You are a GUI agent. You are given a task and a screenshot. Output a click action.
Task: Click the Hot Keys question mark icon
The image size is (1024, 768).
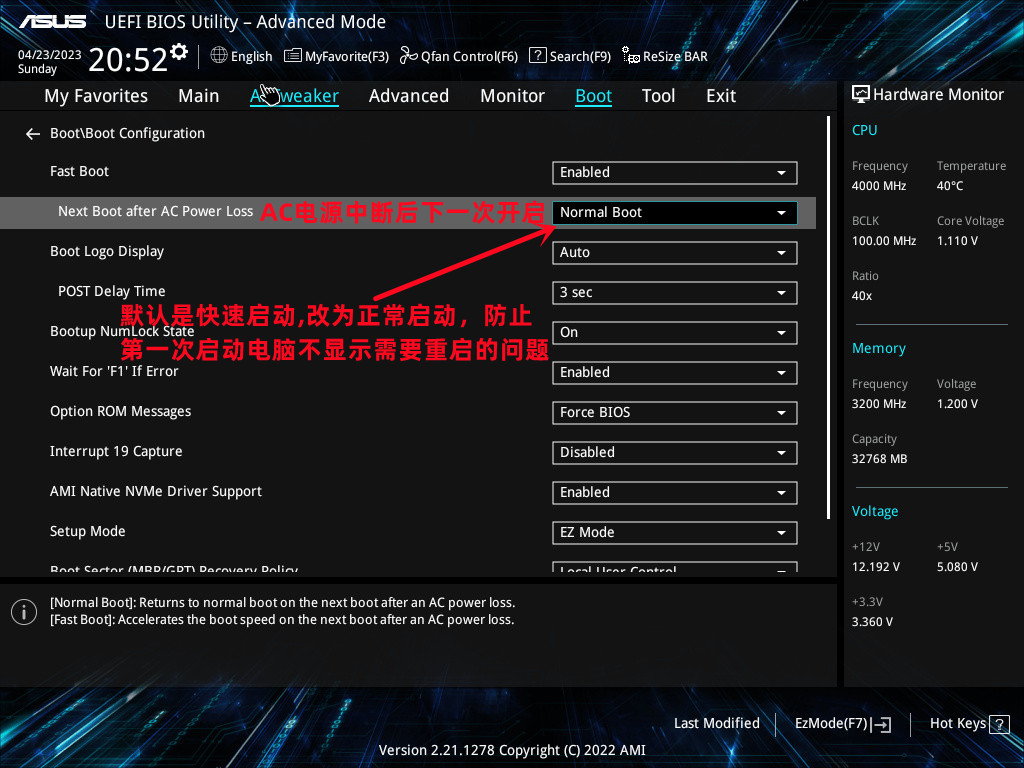coord(999,724)
